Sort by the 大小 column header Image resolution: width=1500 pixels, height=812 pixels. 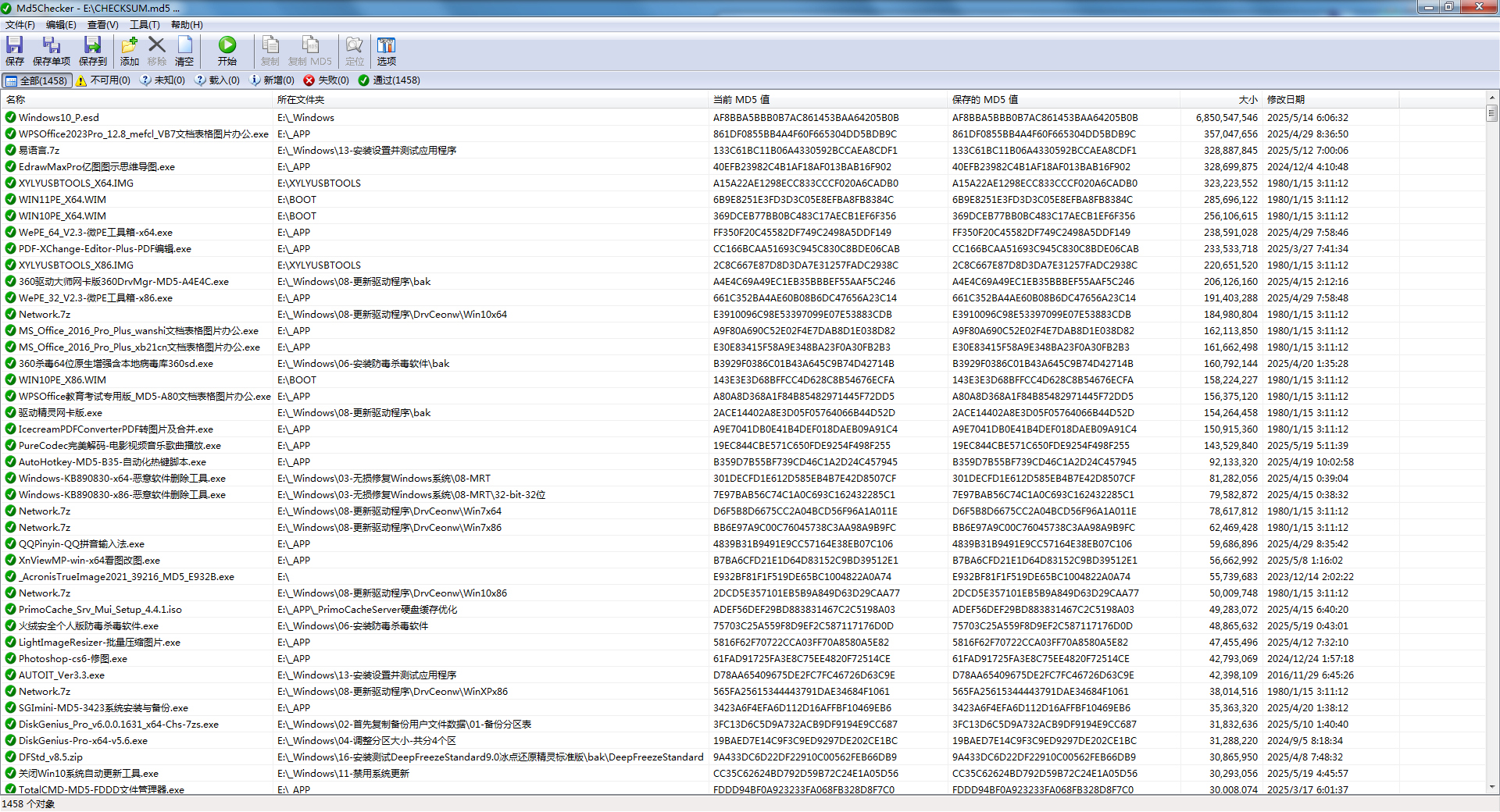pyautogui.click(x=1221, y=100)
